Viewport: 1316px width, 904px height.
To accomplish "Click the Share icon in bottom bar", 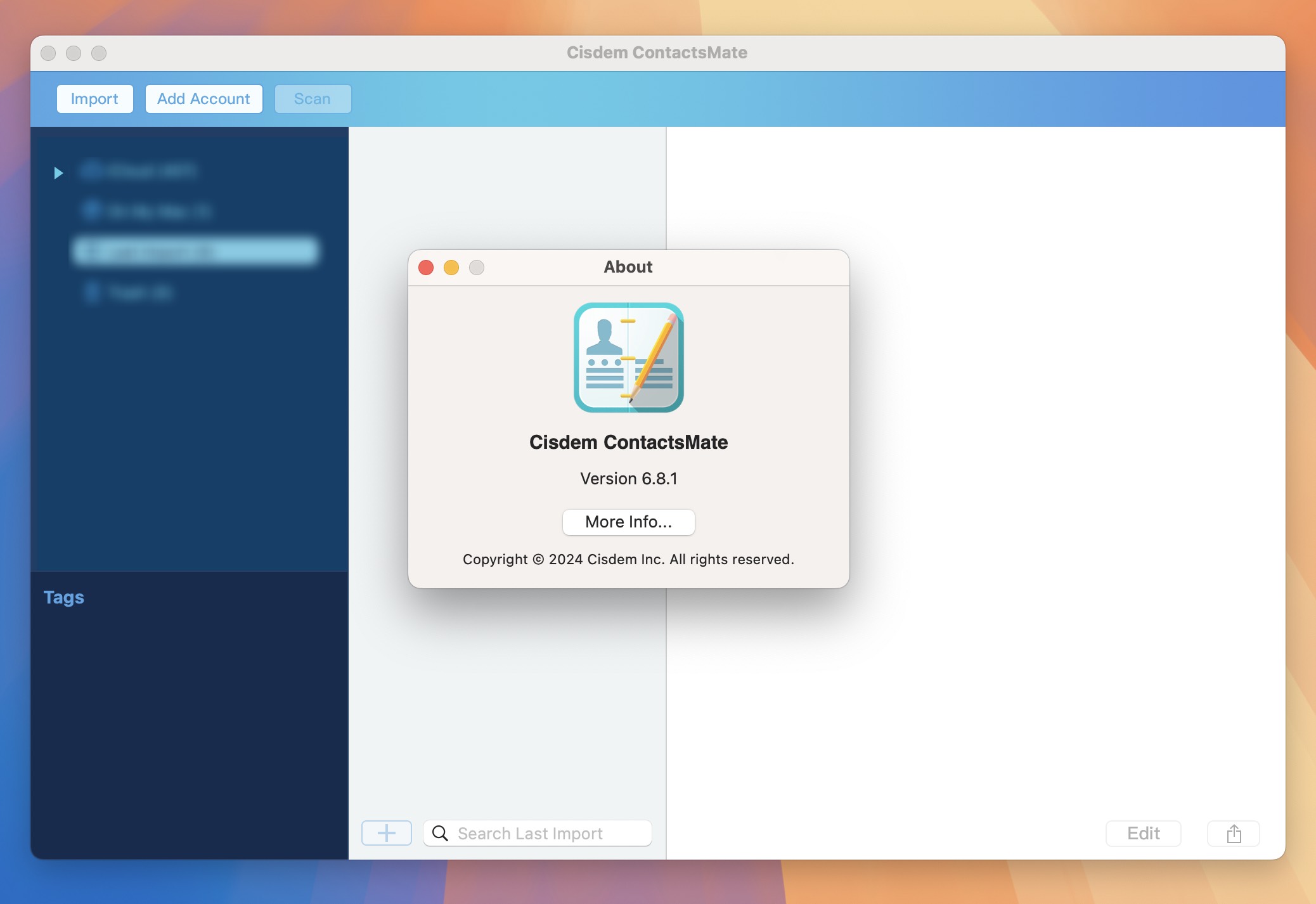I will click(x=1233, y=832).
